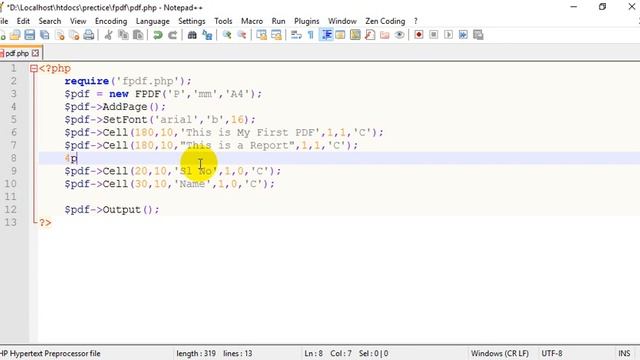
Task: Save the current recorded macro icon
Action: tap(478, 35)
